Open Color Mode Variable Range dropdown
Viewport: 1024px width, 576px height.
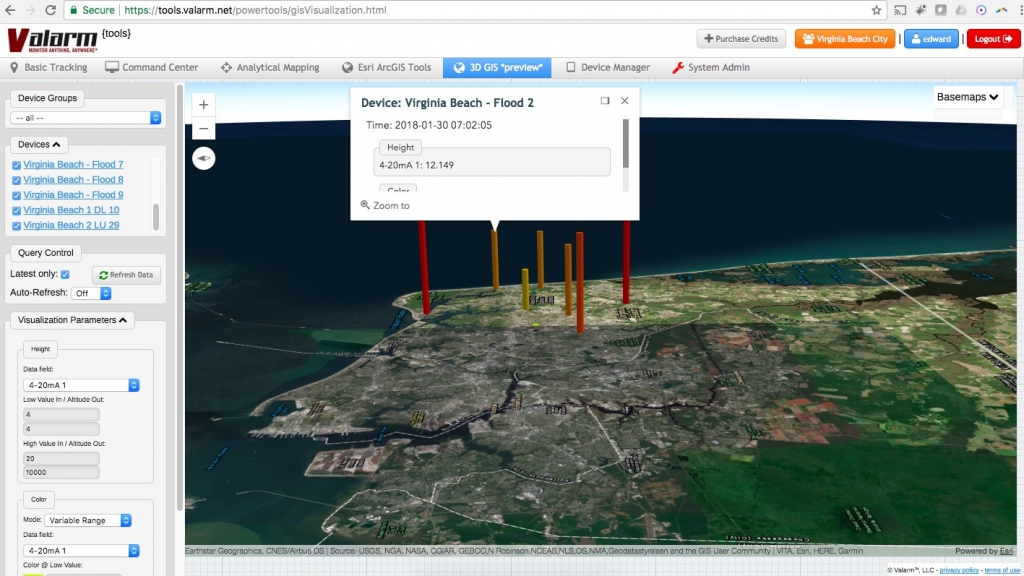88,520
